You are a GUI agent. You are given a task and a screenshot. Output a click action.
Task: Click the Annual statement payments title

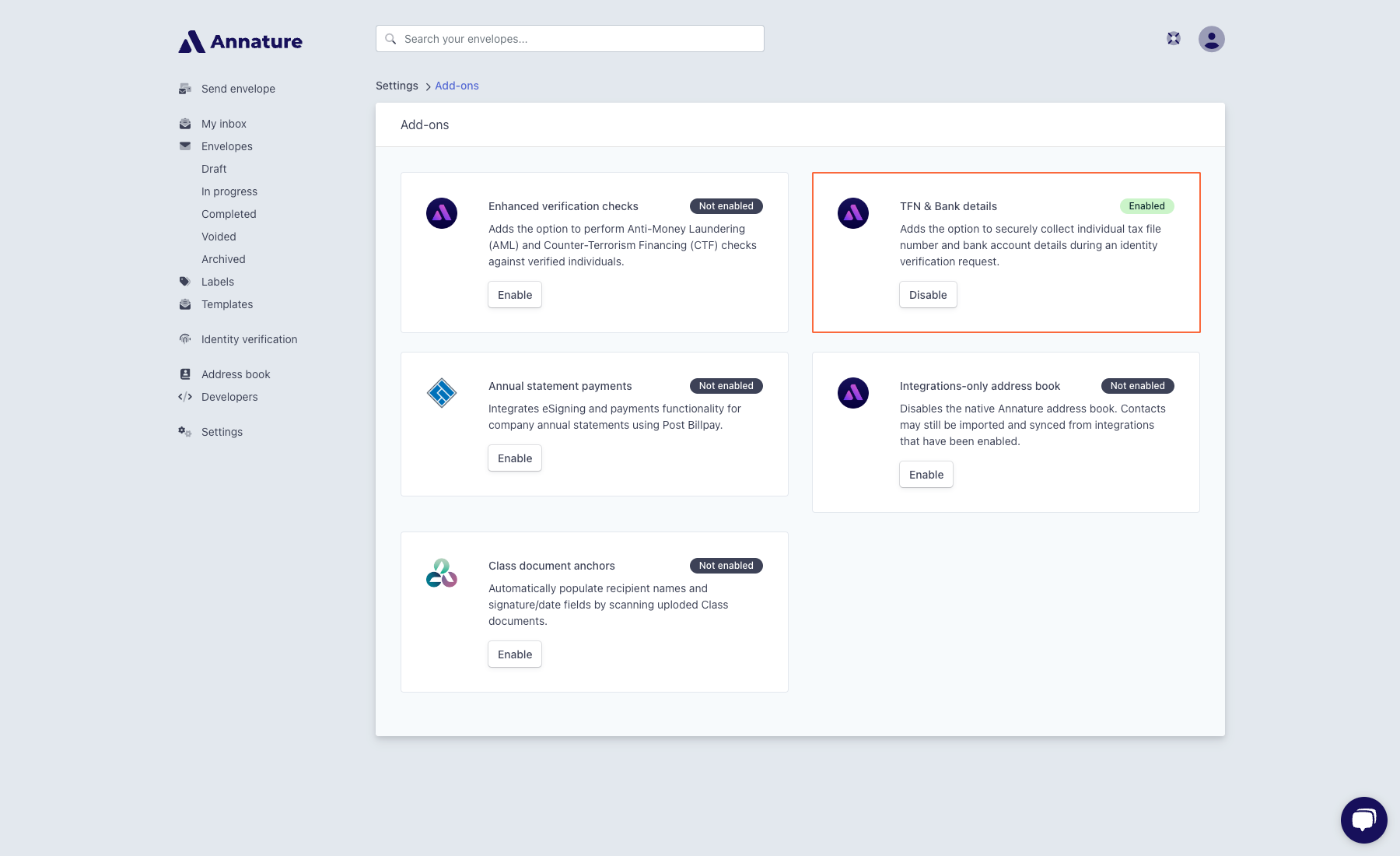pos(560,386)
